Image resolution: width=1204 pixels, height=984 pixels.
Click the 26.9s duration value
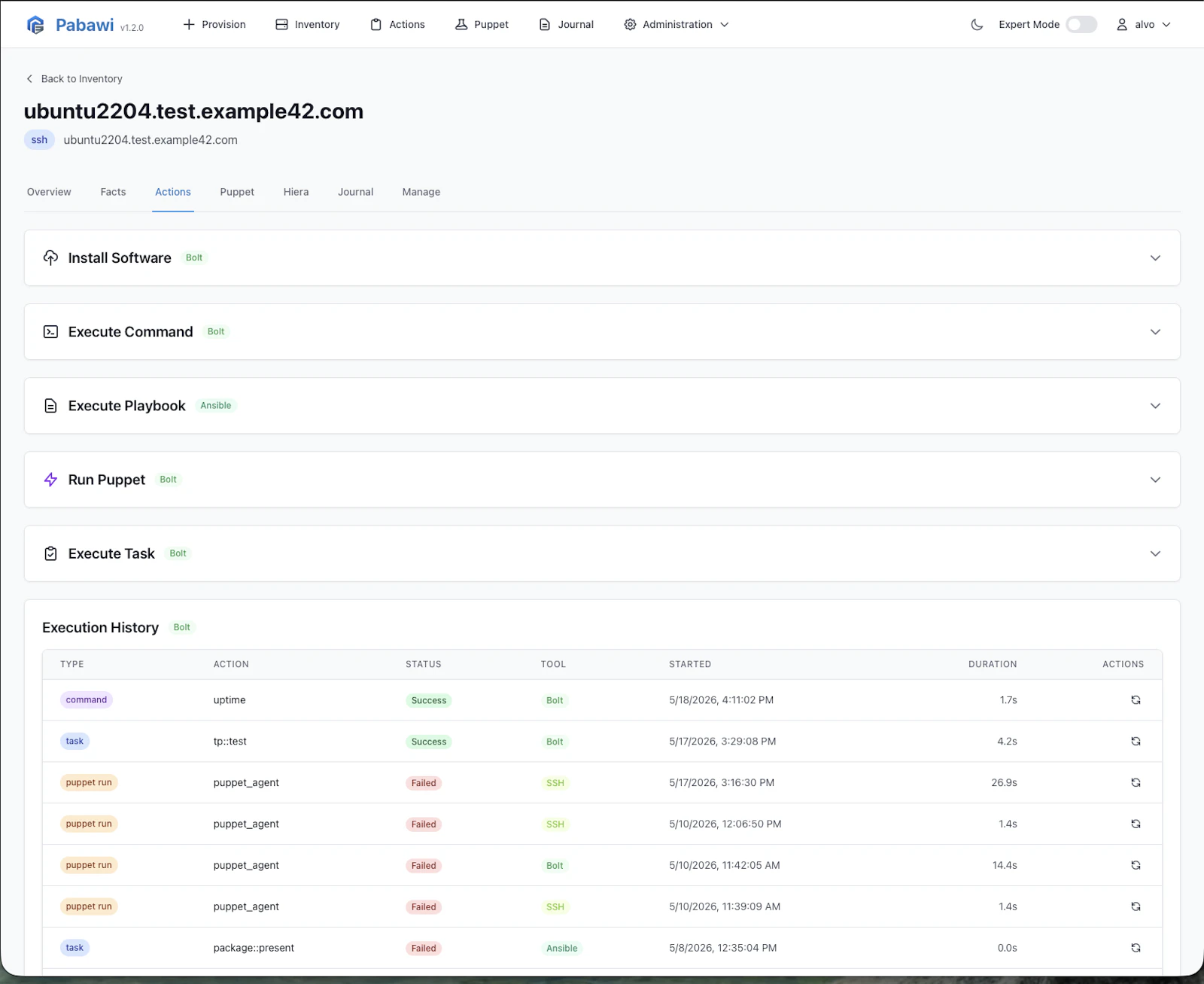click(x=1004, y=783)
